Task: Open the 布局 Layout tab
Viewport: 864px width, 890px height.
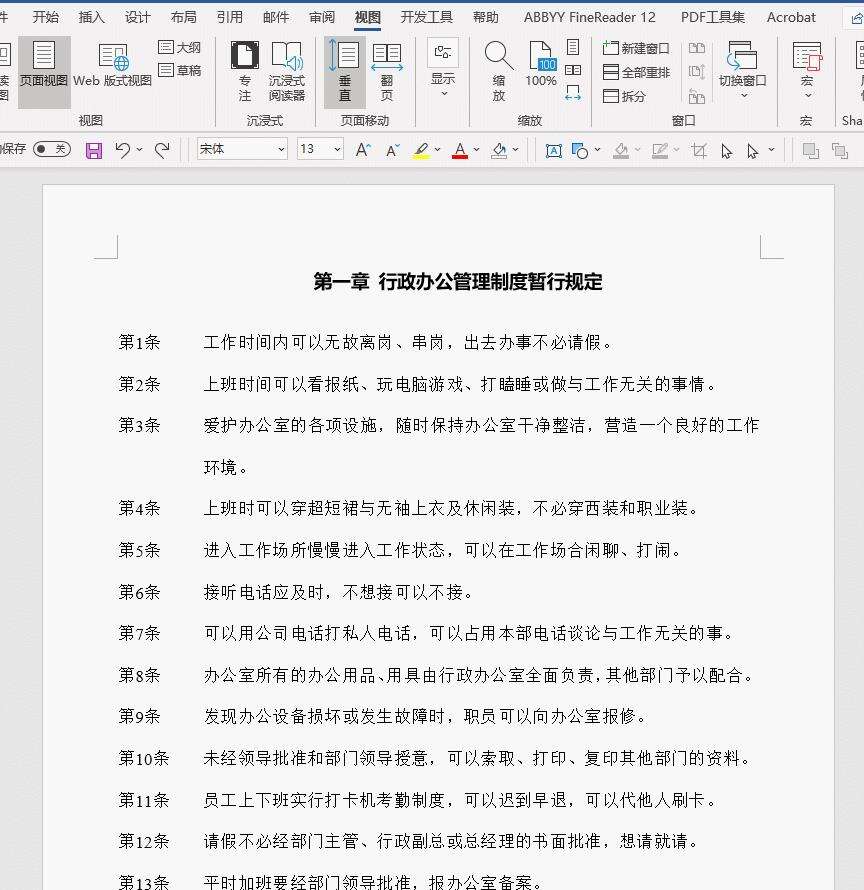Action: click(183, 17)
